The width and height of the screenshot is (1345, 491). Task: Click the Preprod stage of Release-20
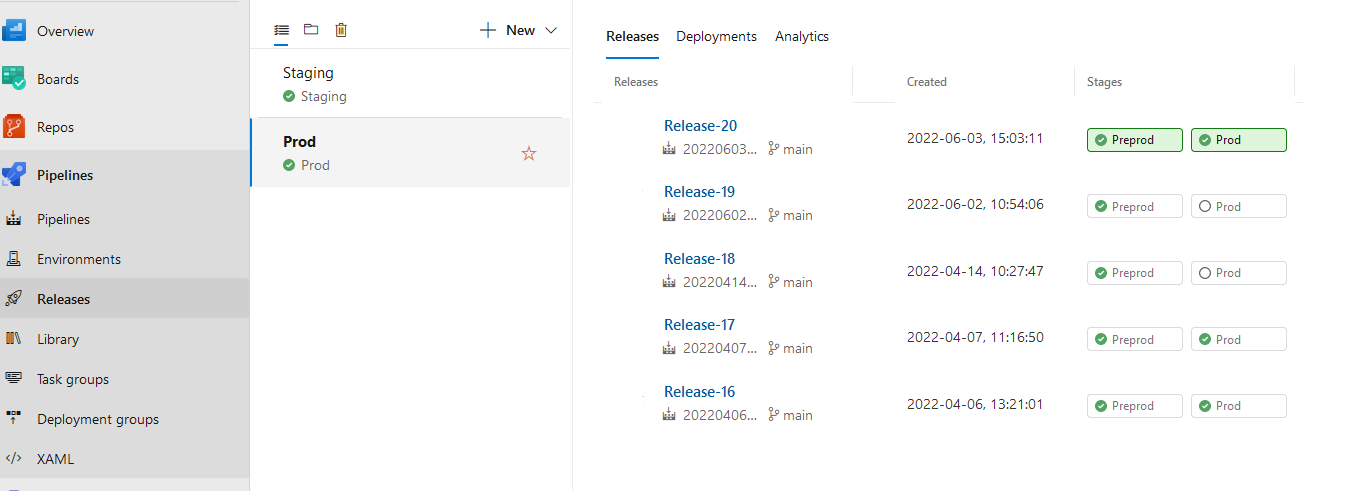(x=1134, y=140)
